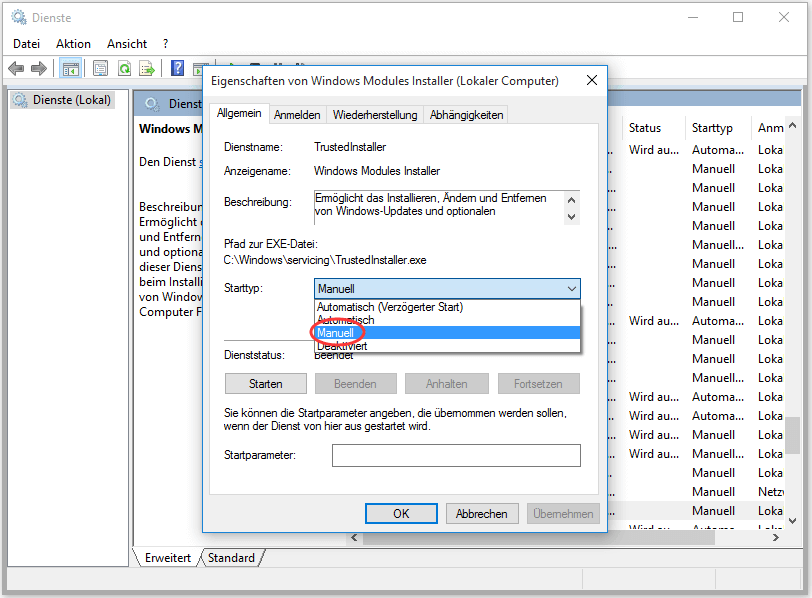This screenshot has height=598, width=812.
Task: Choose Automatisch (Verzögerter Start) option
Action: pyautogui.click(x=447, y=307)
